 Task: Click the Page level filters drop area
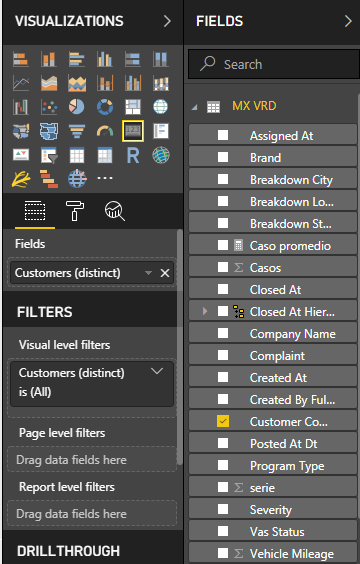point(92,459)
